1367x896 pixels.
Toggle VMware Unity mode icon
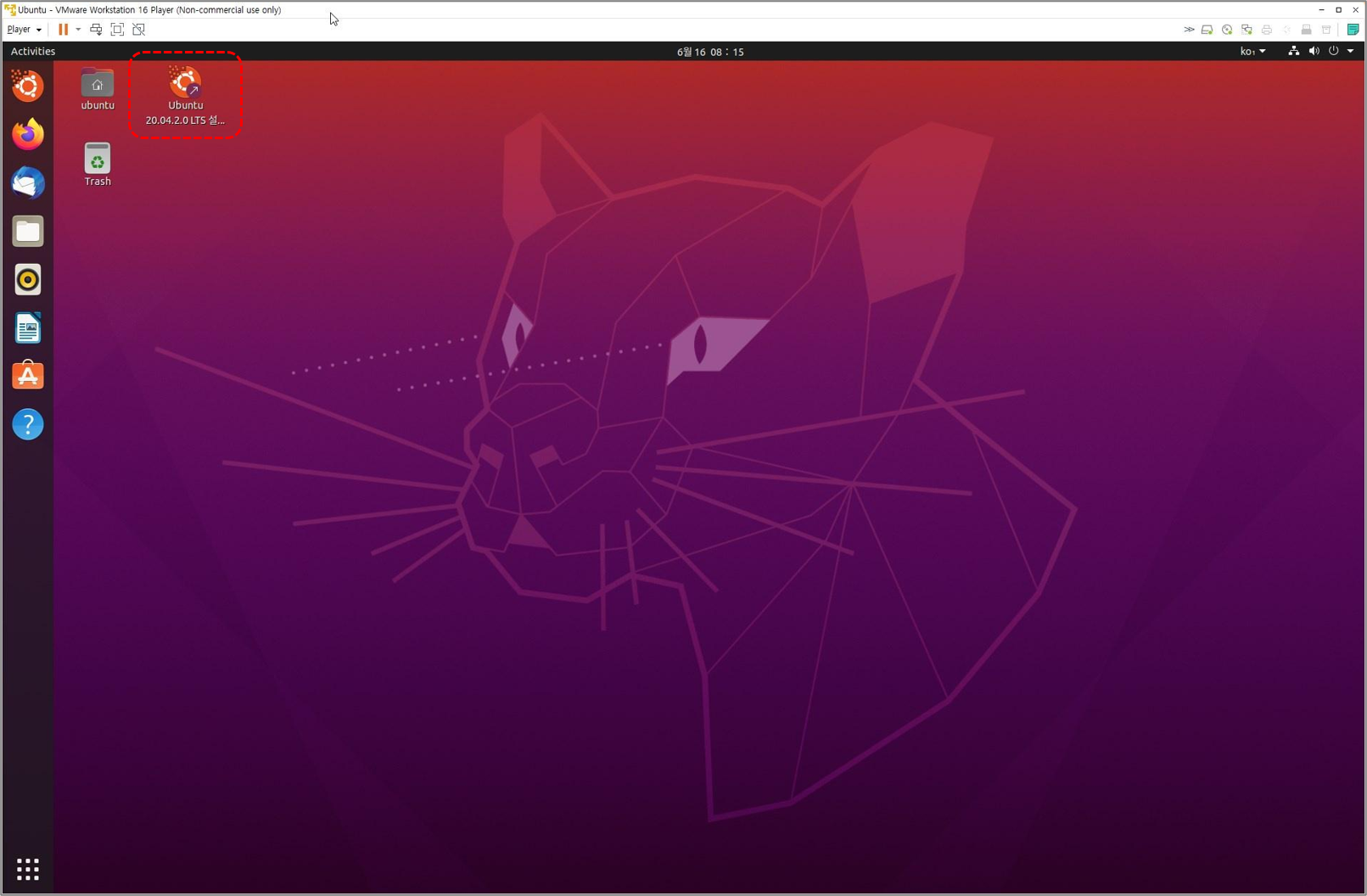[x=139, y=30]
